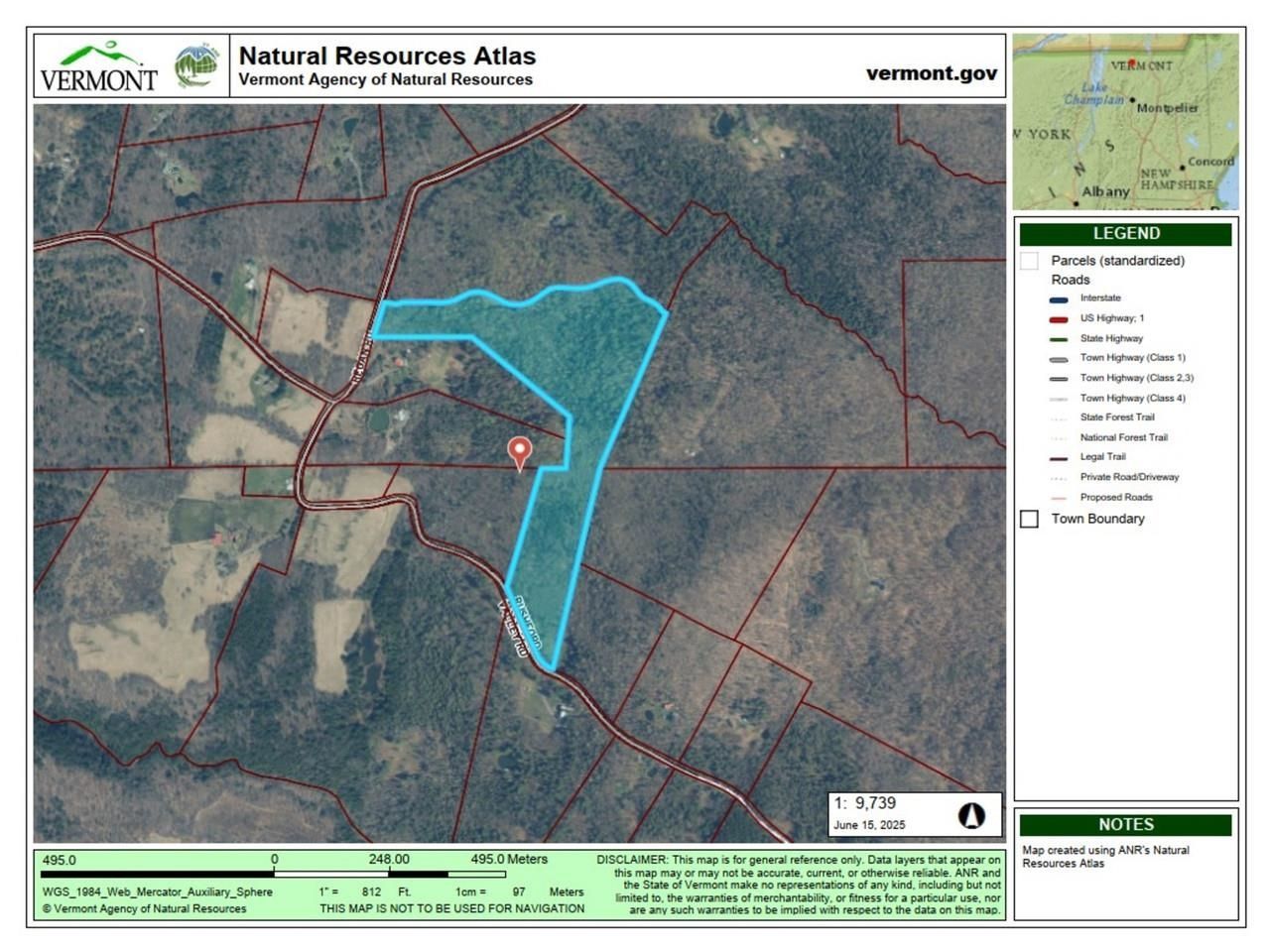
Task: Click the Vermont state logo
Action: 98,67
